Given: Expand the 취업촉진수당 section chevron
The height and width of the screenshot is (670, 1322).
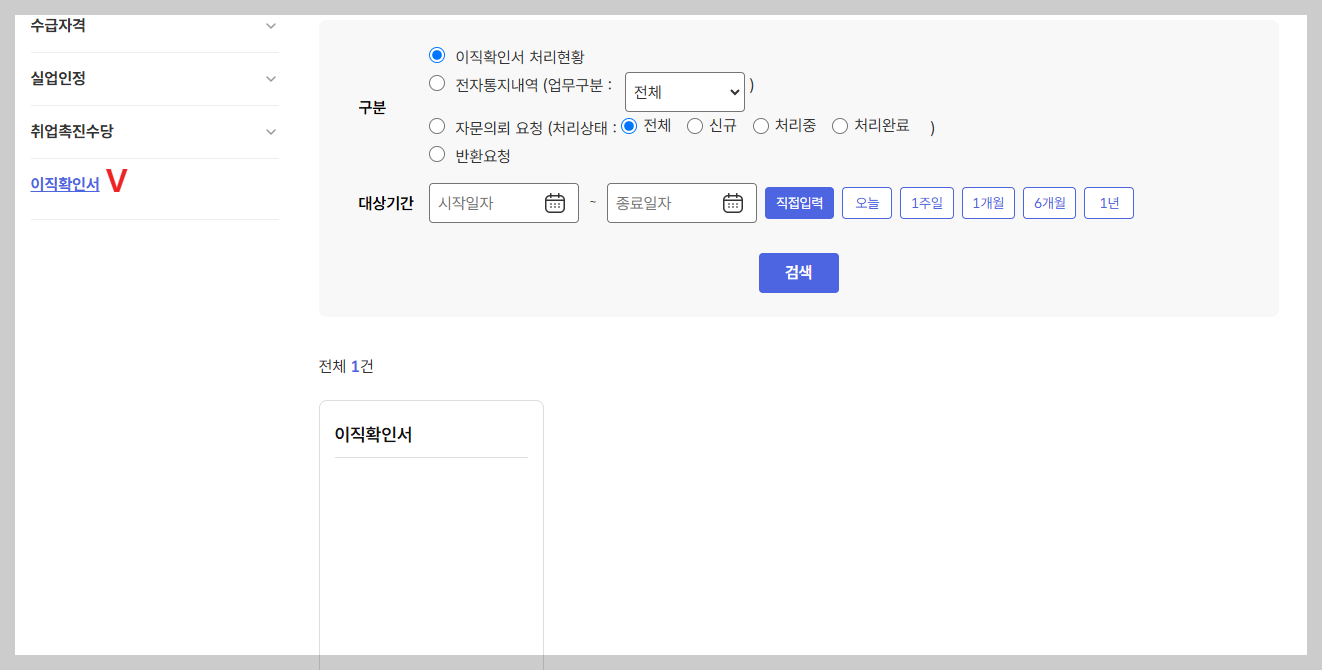Looking at the screenshot, I should tap(270, 131).
